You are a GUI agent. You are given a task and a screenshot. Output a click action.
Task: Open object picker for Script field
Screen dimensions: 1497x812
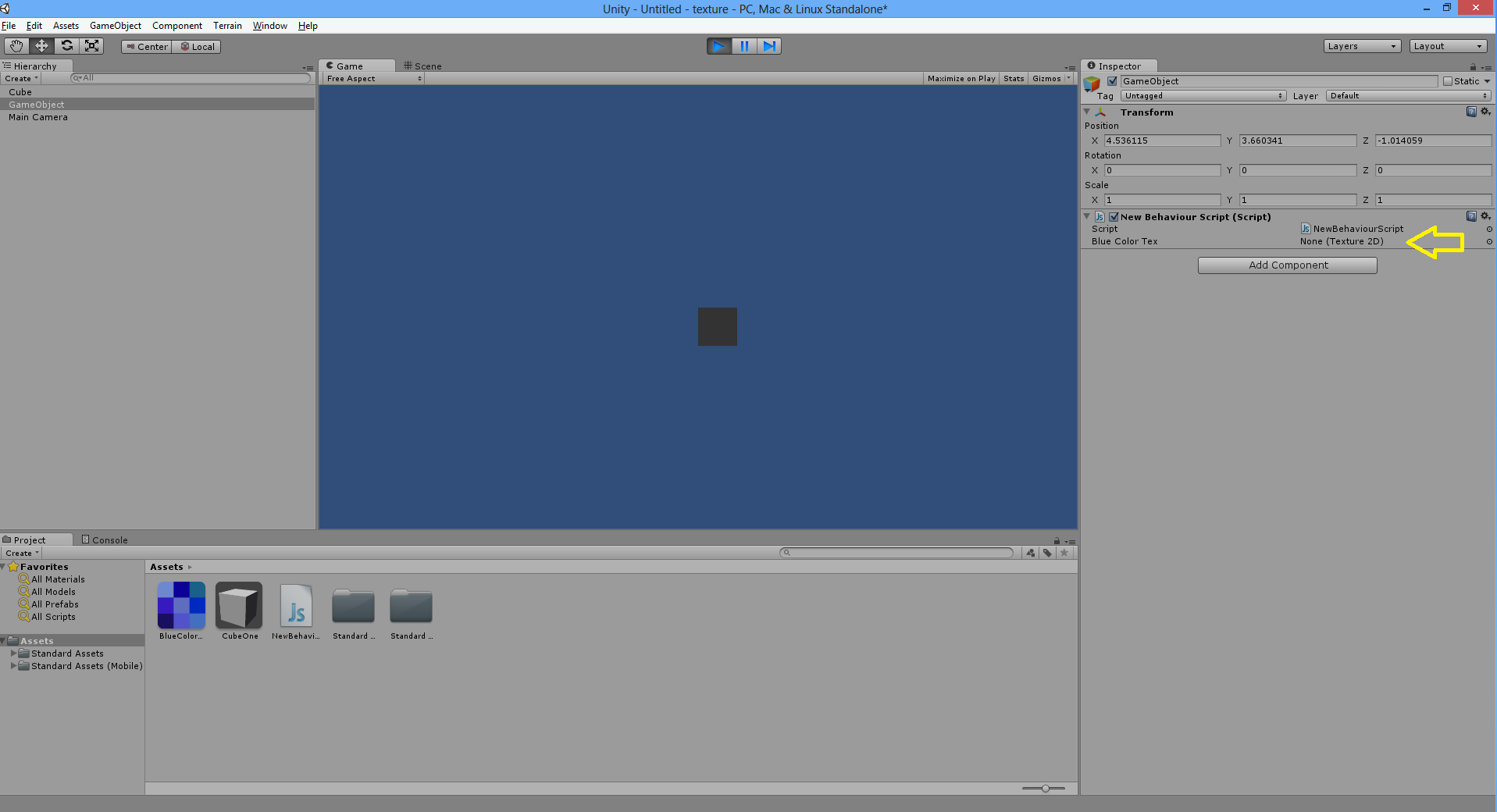pos(1489,230)
